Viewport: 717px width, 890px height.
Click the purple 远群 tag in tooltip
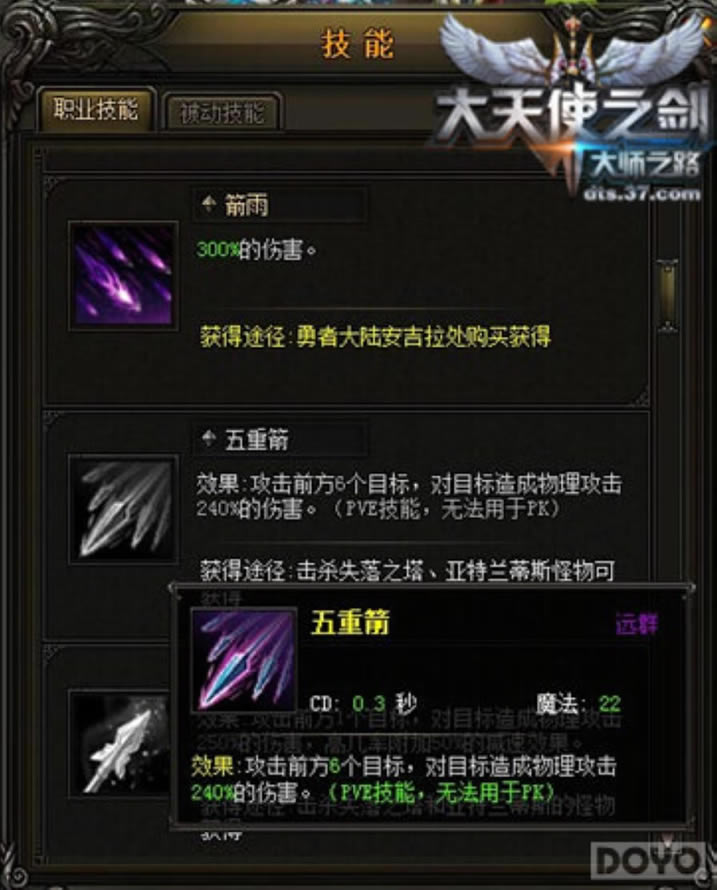point(636,624)
